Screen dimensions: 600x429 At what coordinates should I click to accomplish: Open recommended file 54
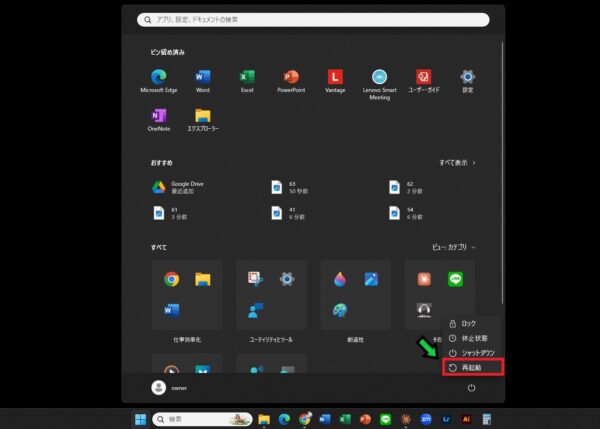coord(406,213)
